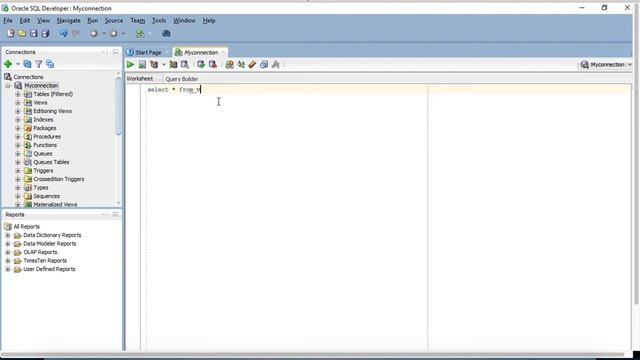This screenshot has height=360, width=640.
Task: Open the Explain Plan dropdown arrow
Action: tap(164, 64)
